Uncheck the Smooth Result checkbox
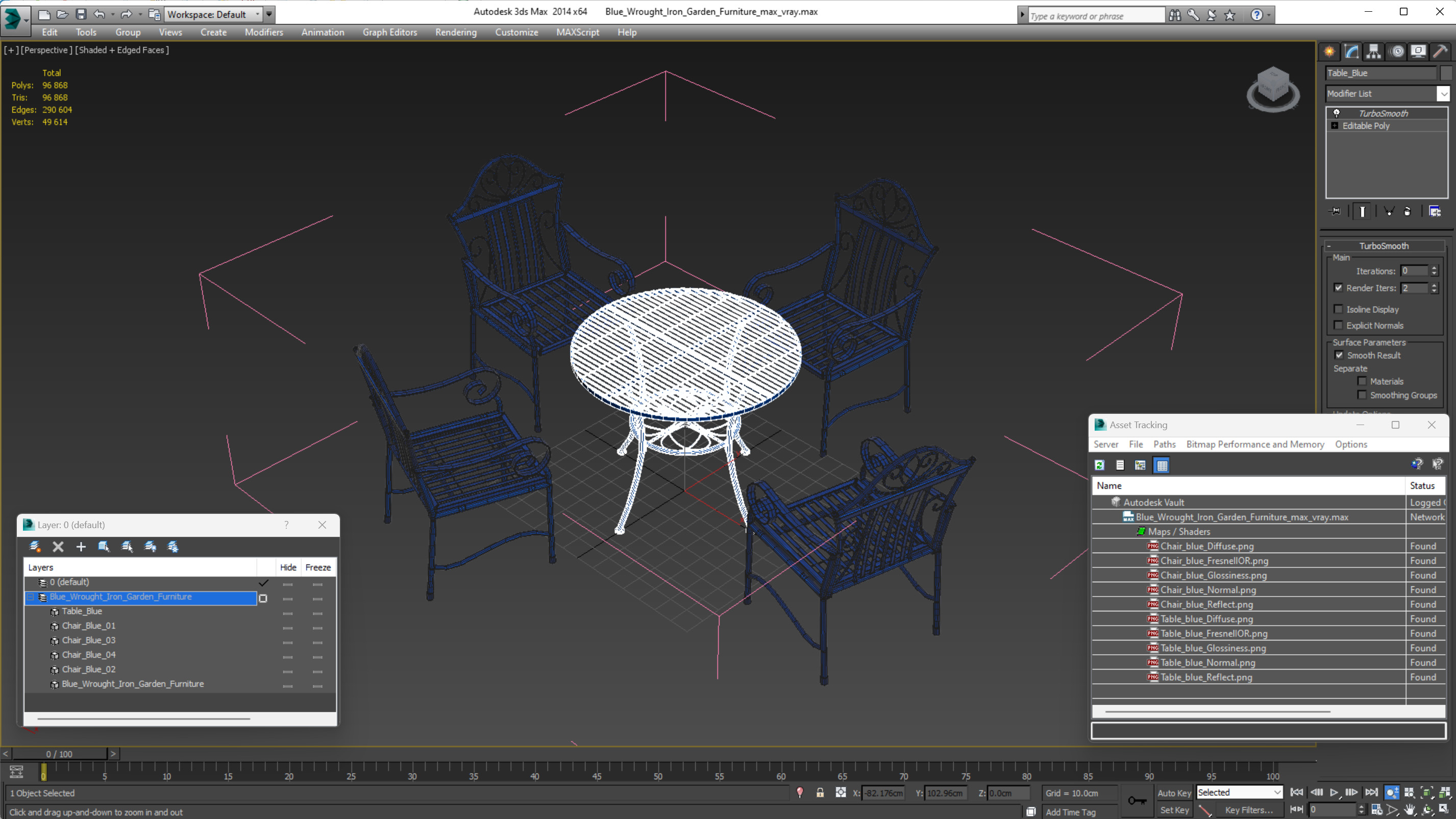 [x=1339, y=355]
